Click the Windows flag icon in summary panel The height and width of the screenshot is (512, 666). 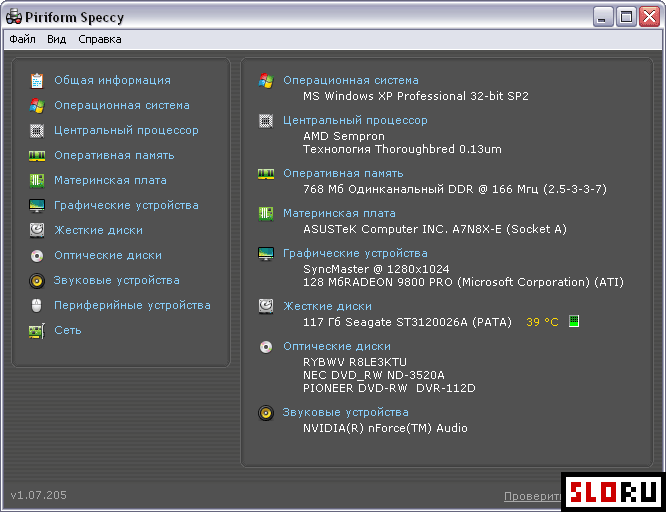pos(266,80)
